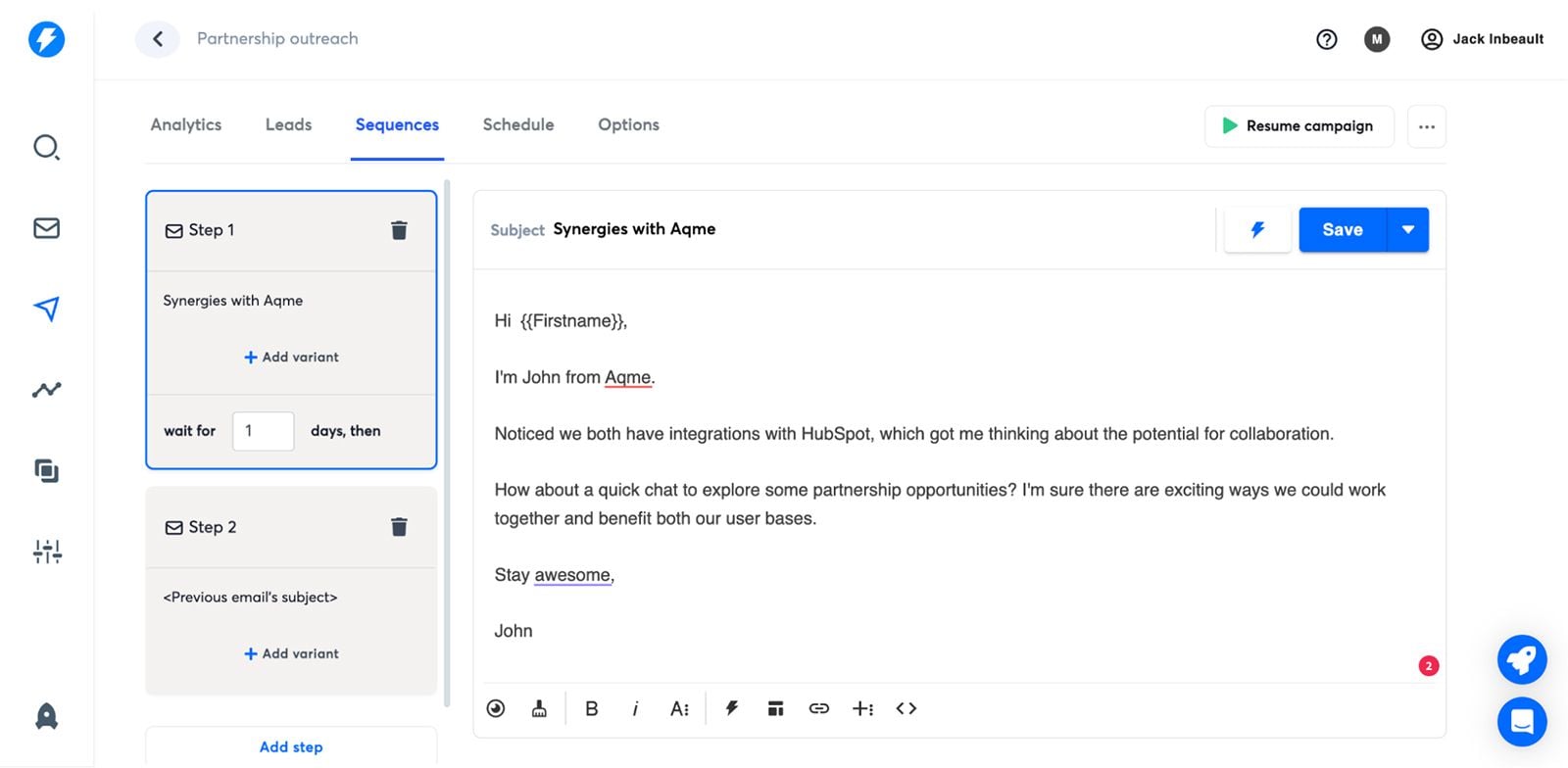Toggle bold formatting
Image resolution: width=1568 pixels, height=768 pixels.
tap(592, 708)
